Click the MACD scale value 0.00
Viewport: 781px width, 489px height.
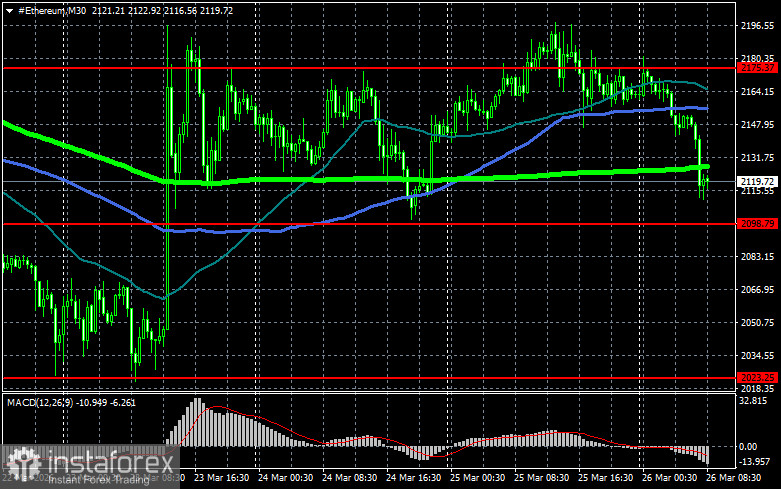click(748, 447)
